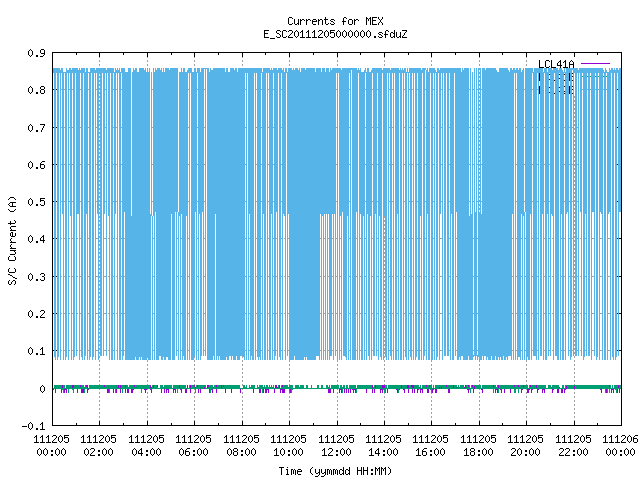
Task: Click y-axis value 0.6
Action: click(36, 165)
